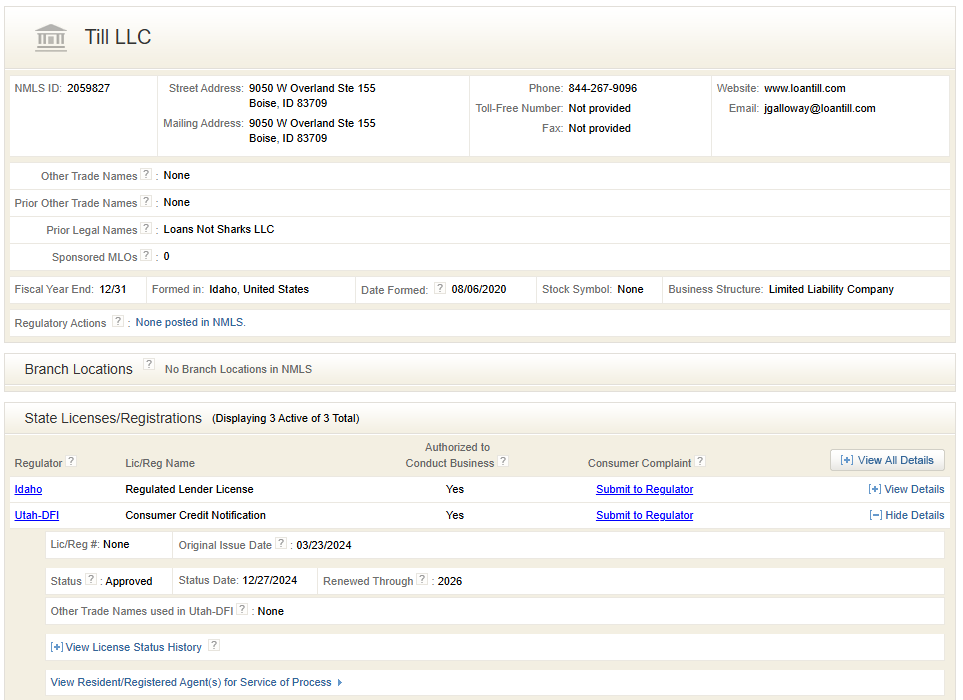The height and width of the screenshot is (700, 963).
Task: Open help icon beside Consumer Complaint header
Action: point(700,461)
